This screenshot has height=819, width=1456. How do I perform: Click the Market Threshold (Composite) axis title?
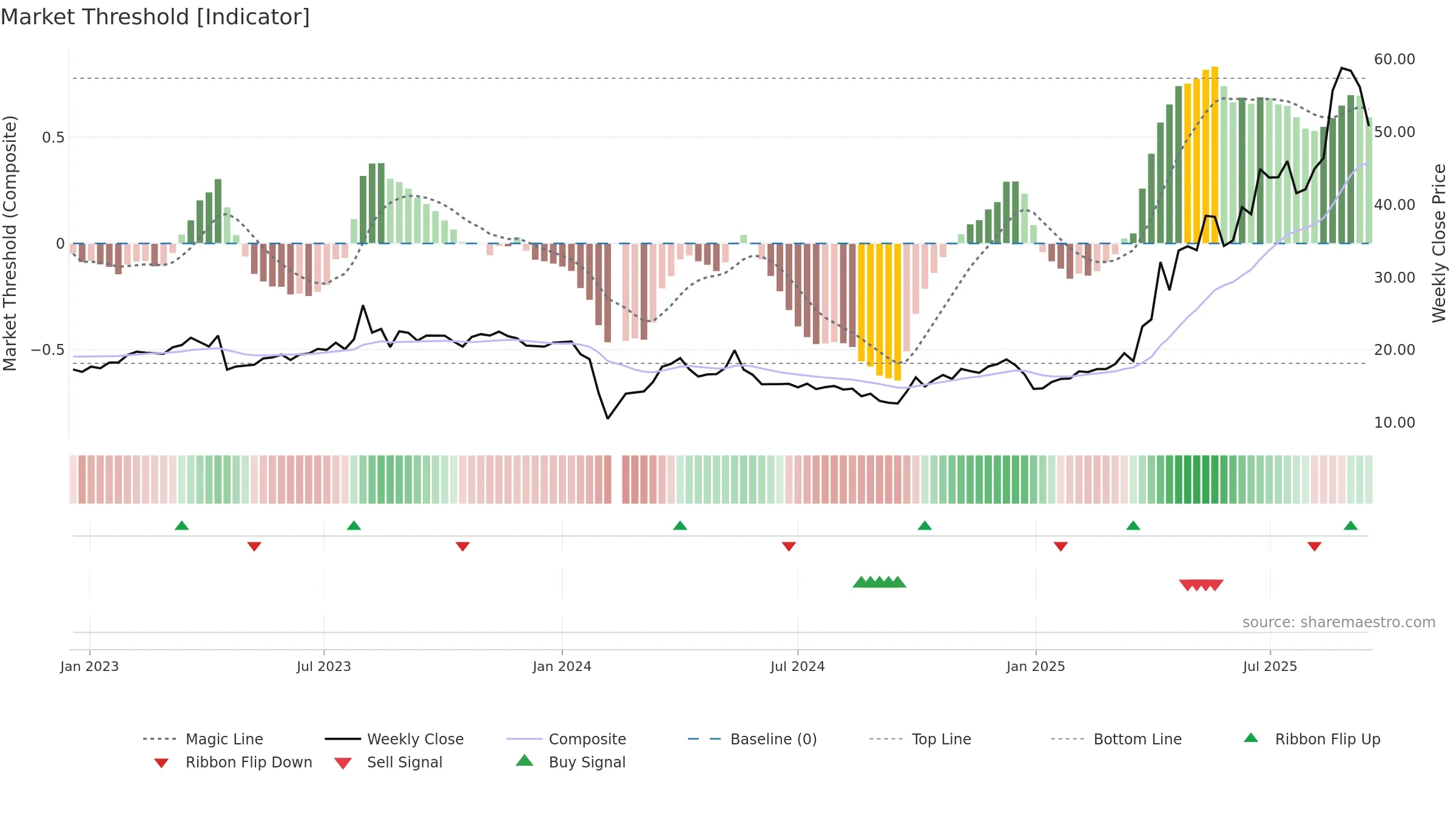(10, 243)
